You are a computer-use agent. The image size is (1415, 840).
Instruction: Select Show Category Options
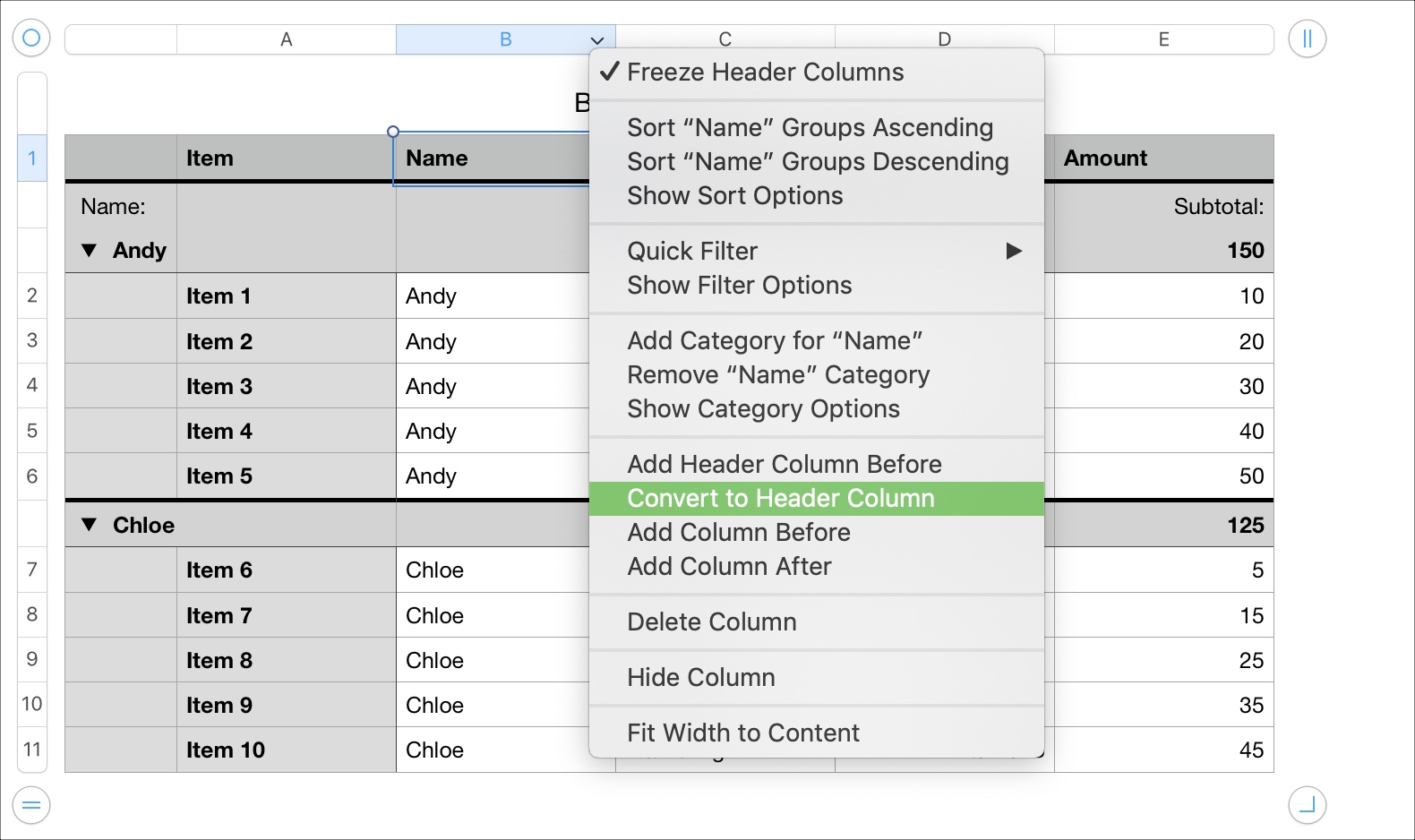[x=817, y=409]
